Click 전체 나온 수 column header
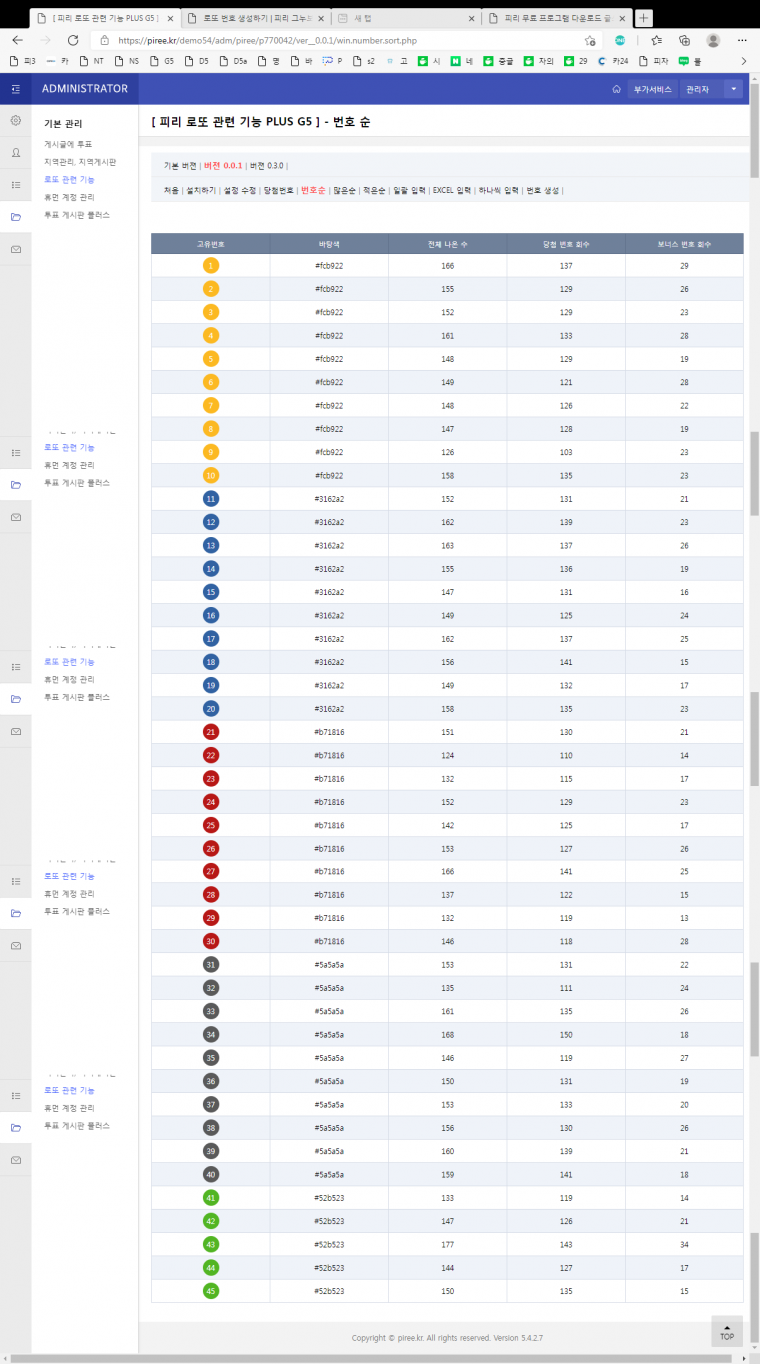Screen dimensions: 760x1364 pos(447,243)
